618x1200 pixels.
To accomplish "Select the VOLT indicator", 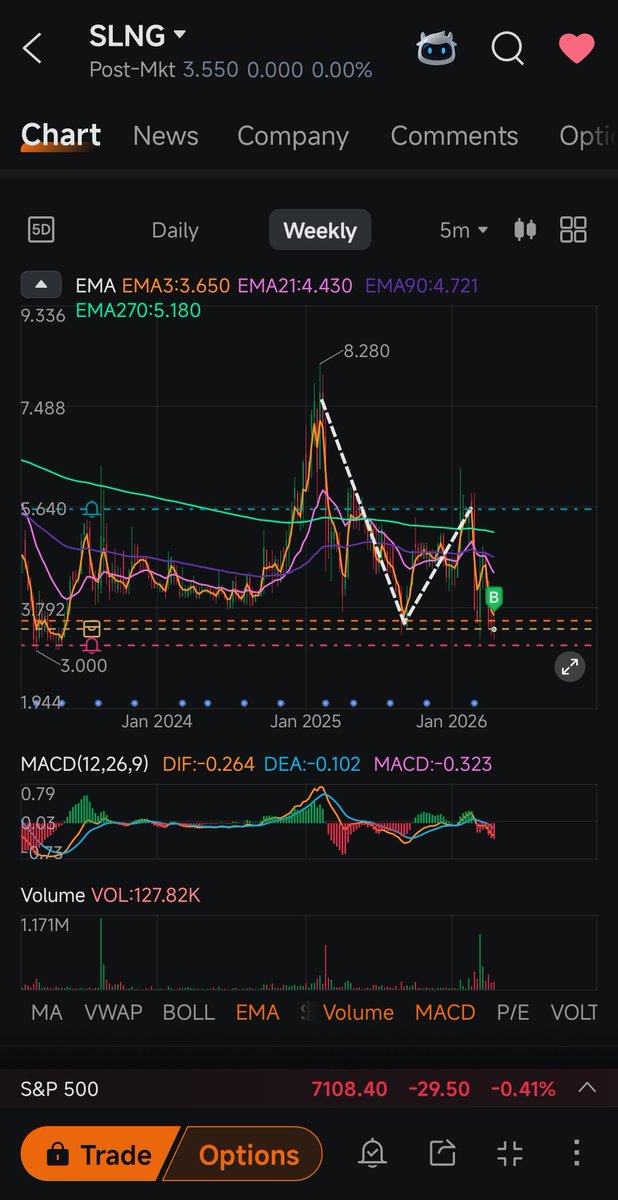I will [x=574, y=1012].
